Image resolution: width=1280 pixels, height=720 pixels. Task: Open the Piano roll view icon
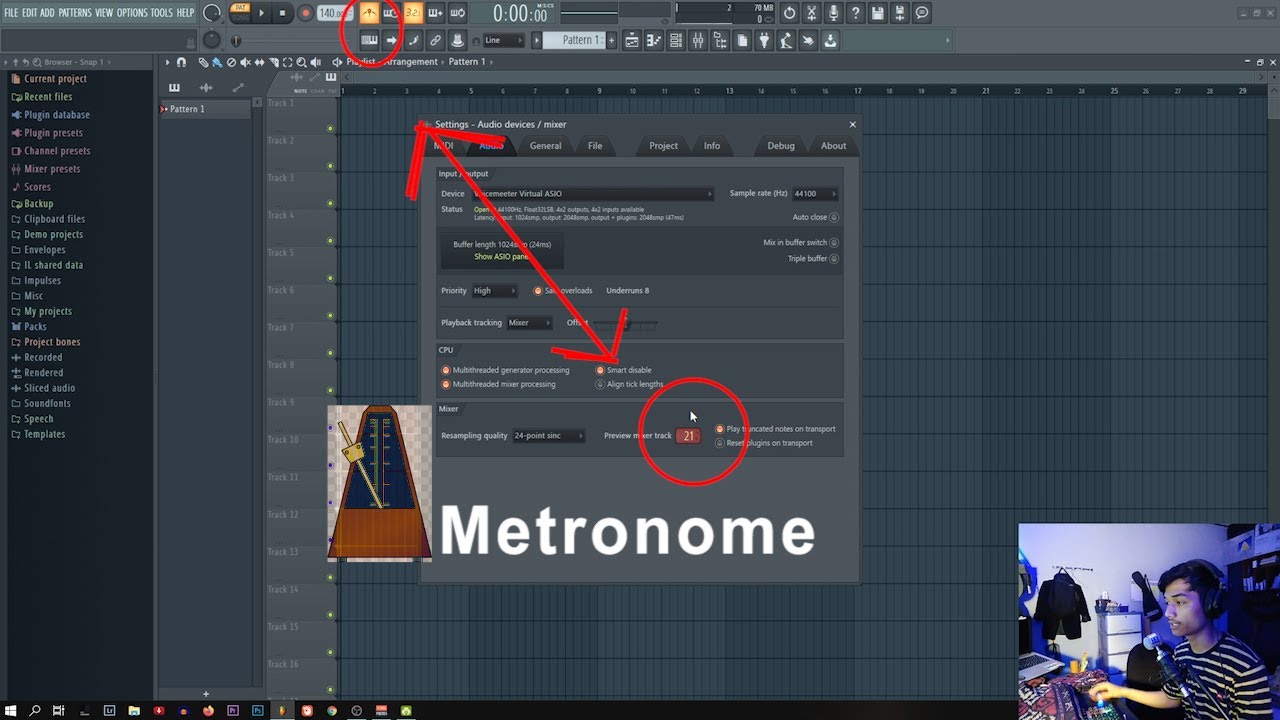654,40
